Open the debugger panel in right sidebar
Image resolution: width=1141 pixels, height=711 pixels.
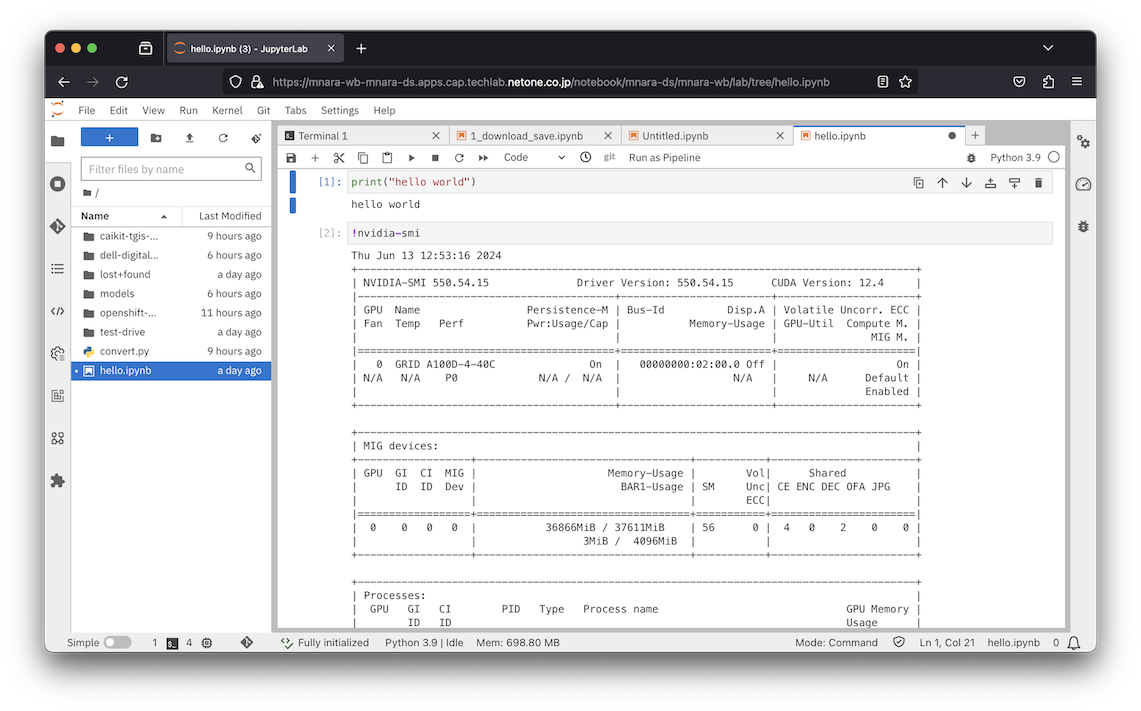point(1084,227)
